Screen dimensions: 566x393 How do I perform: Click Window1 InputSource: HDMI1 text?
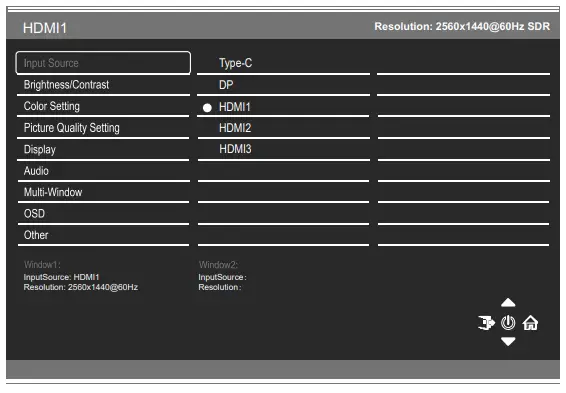click(61, 277)
